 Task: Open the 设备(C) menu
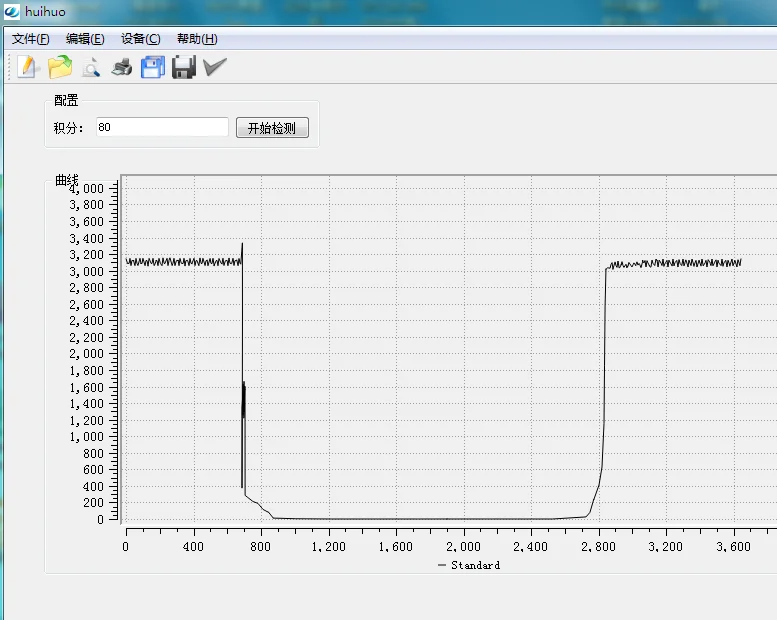point(141,39)
